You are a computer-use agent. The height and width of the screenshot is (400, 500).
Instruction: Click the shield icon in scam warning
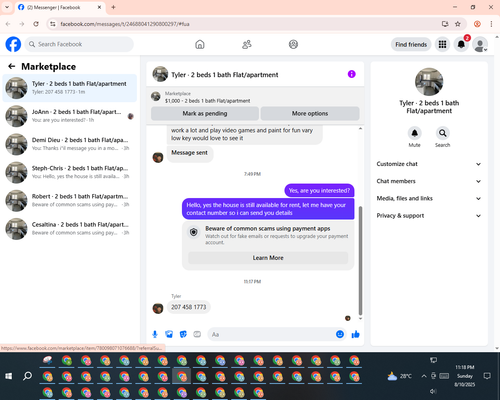point(194,232)
